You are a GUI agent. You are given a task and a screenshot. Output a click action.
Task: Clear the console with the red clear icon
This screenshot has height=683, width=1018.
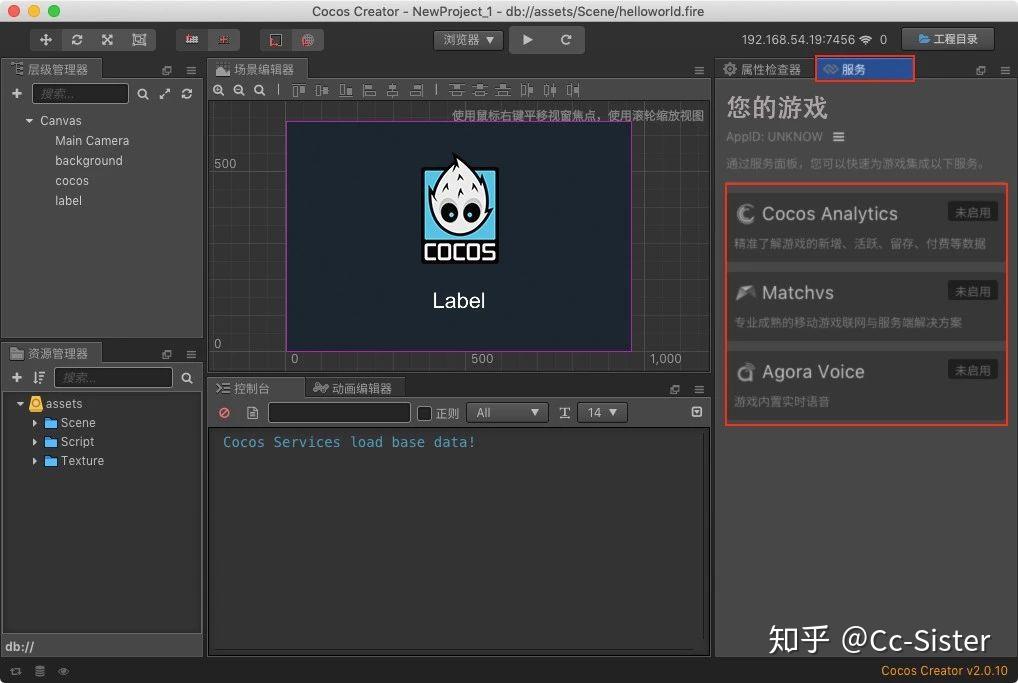[224, 413]
